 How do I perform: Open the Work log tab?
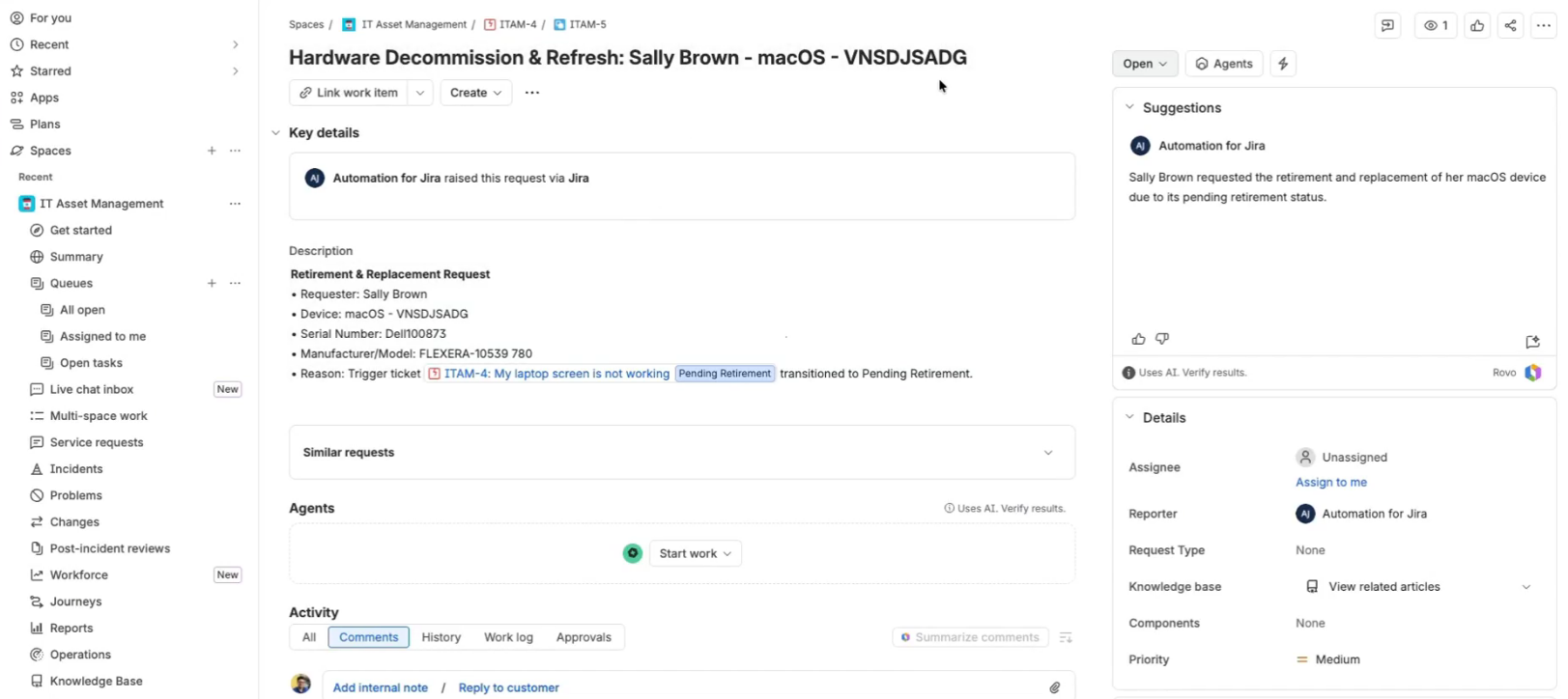508,637
